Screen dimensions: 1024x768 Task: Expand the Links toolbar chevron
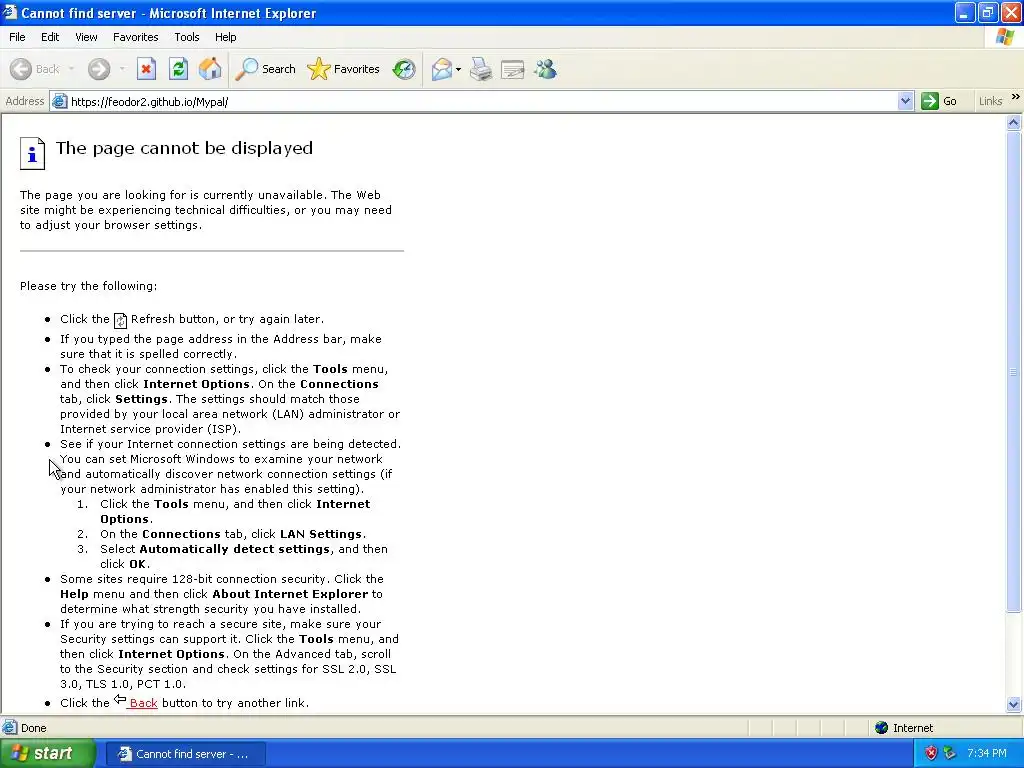pyautogui.click(x=1016, y=97)
